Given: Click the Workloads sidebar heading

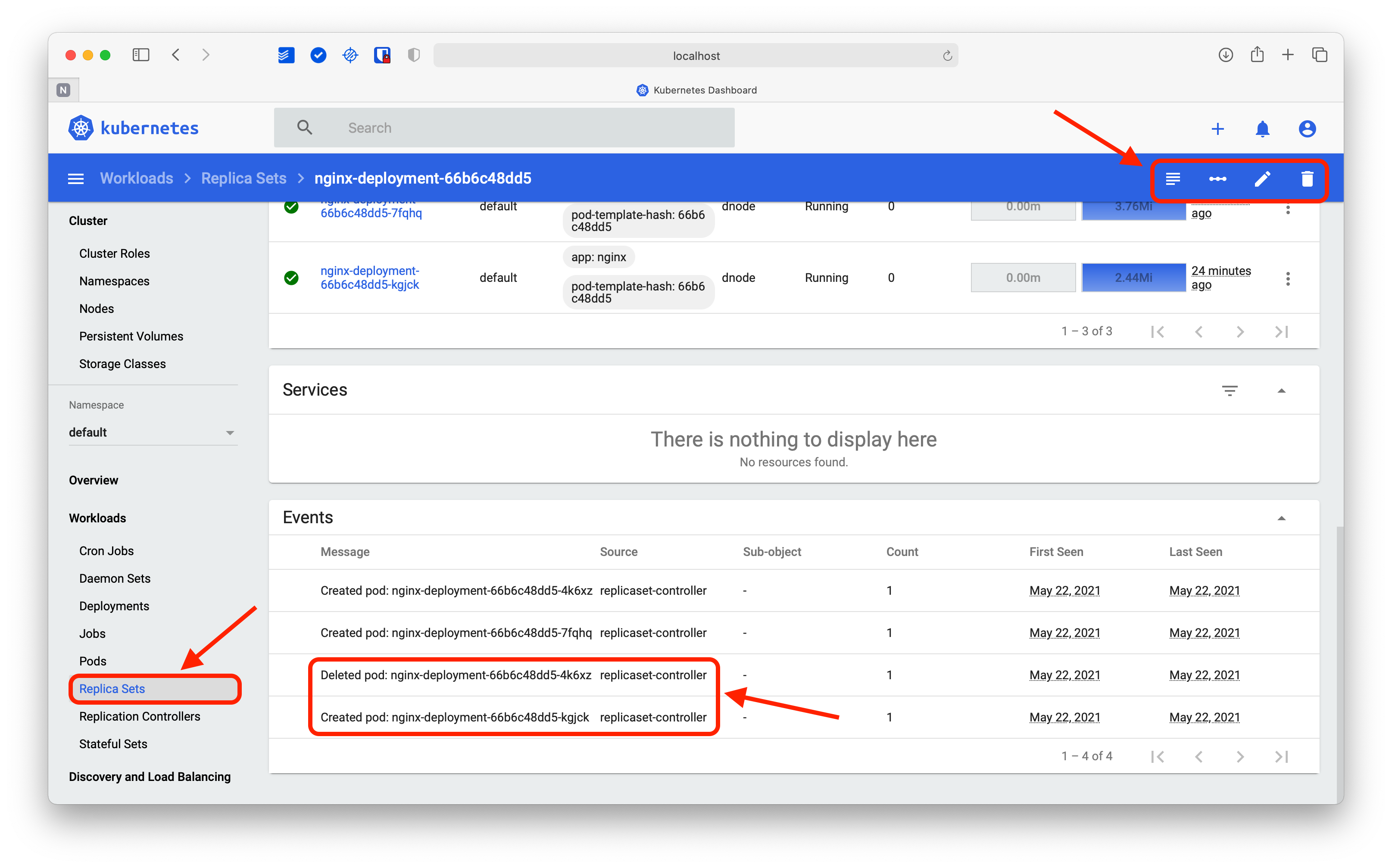Looking at the screenshot, I should tap(97, 518).
